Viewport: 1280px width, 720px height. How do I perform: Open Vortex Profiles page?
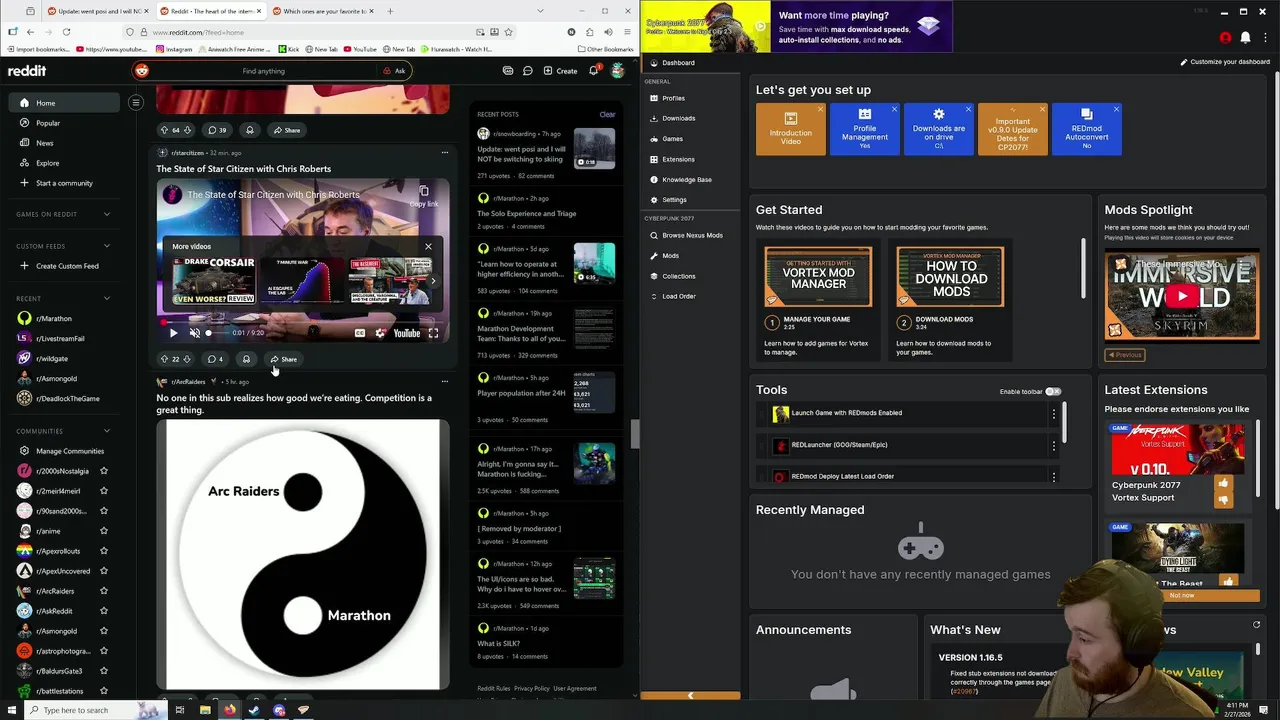coord(673,98)
